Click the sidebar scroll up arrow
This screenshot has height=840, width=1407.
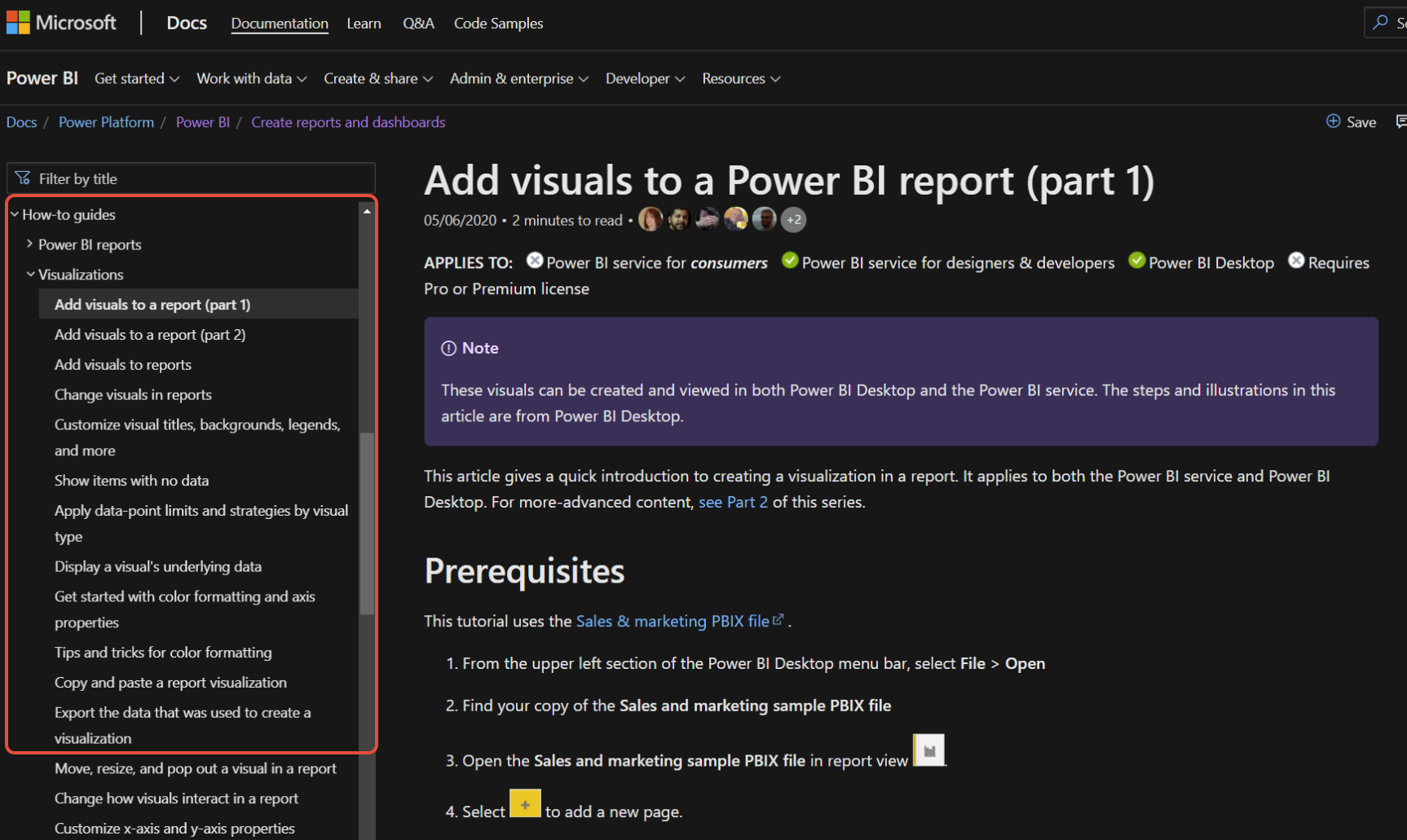(x=367, y=211)
